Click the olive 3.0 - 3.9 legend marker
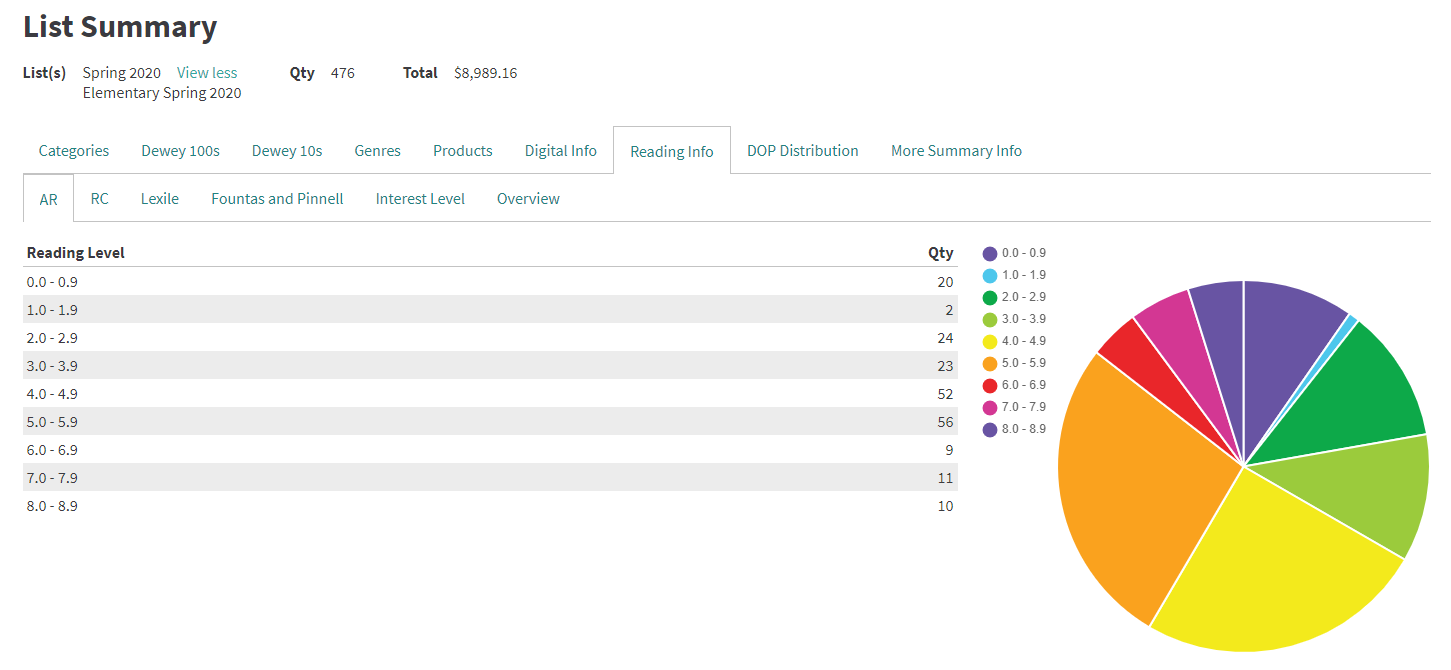Viewport: 1451px width, 670px height. point(990,319)
